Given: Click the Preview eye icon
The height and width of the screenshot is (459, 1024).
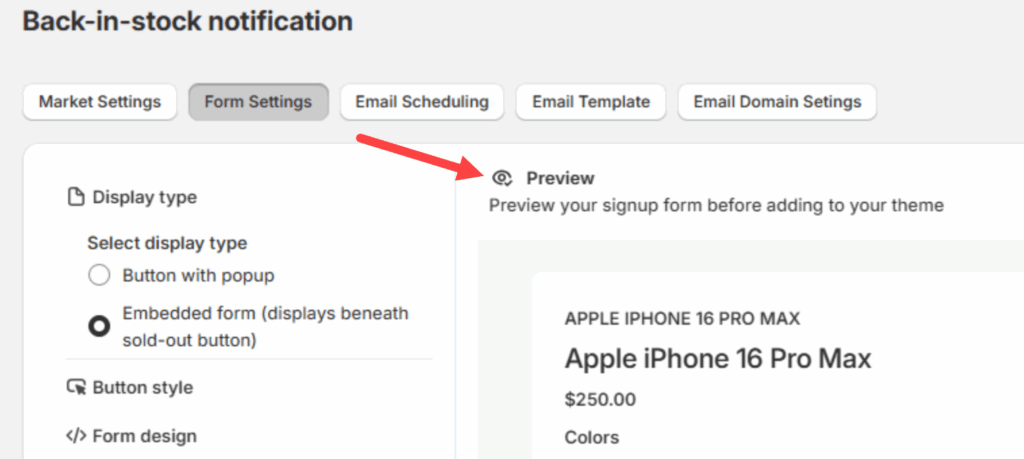Looking at the screenshot, I should pos(503,178).
